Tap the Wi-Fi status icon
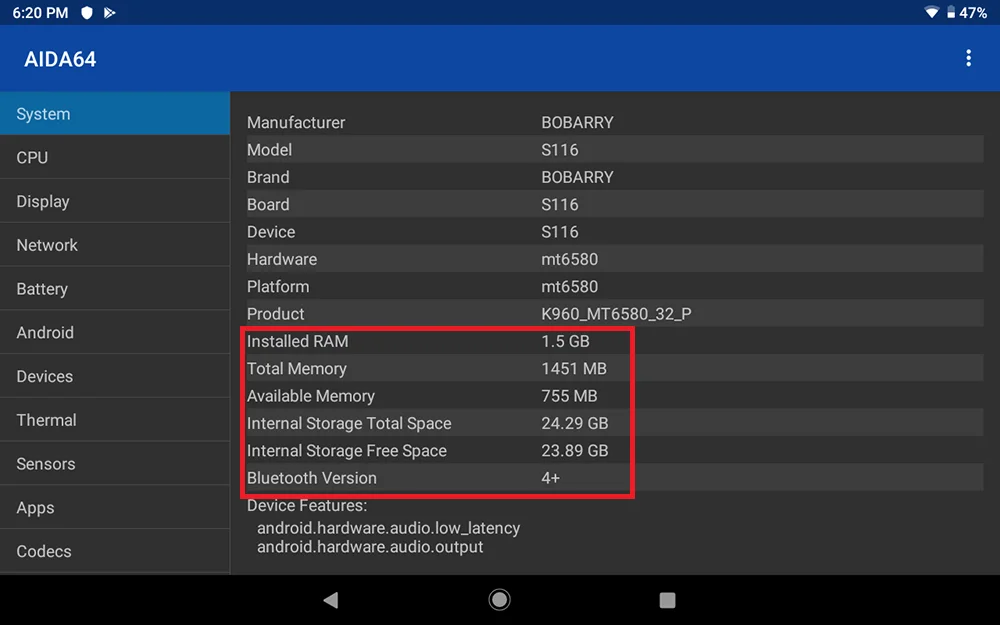Viewport: 1000px width, 625px height. [932, 12]
